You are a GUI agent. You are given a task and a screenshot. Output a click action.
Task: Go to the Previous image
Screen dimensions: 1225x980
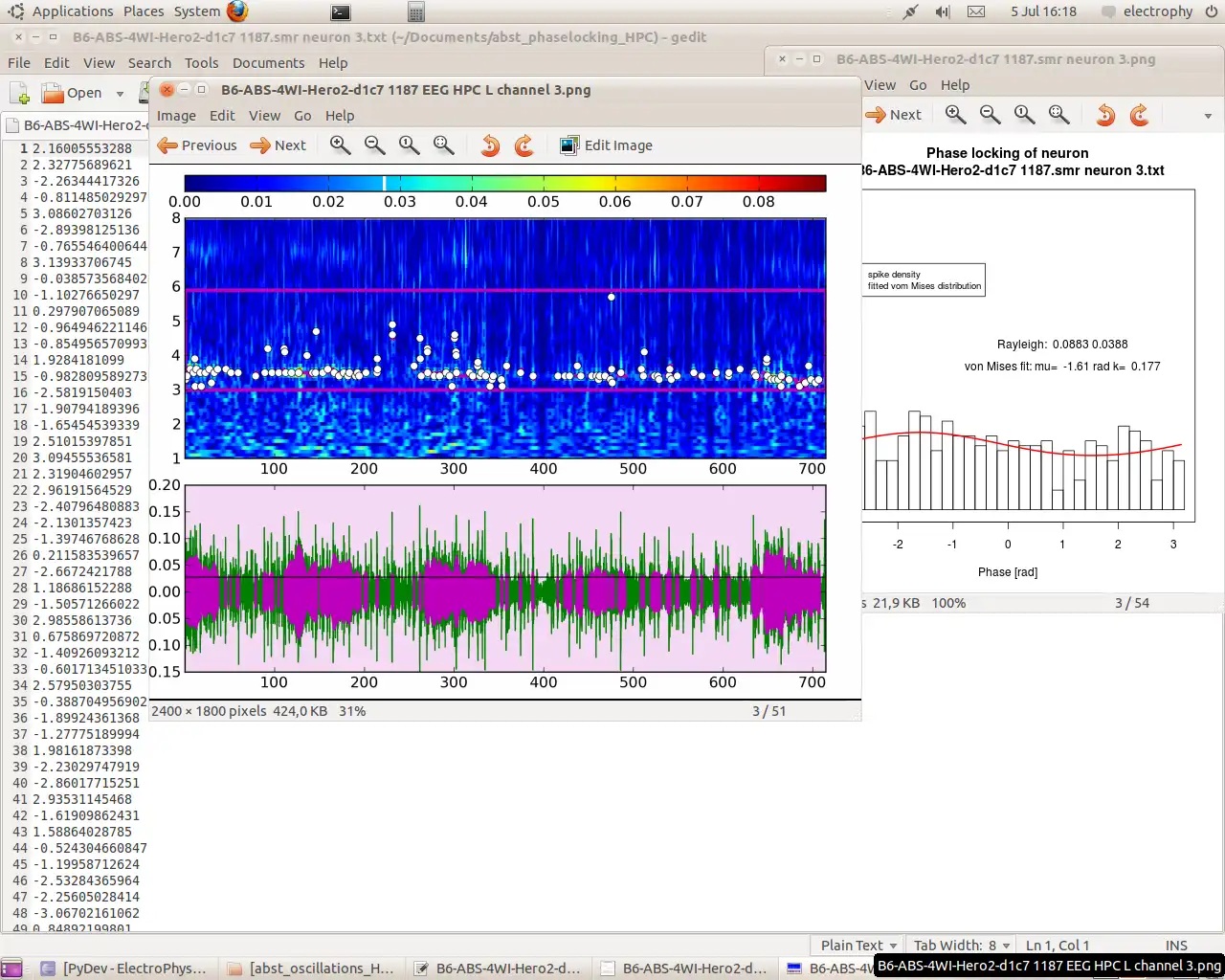(197, 145)
